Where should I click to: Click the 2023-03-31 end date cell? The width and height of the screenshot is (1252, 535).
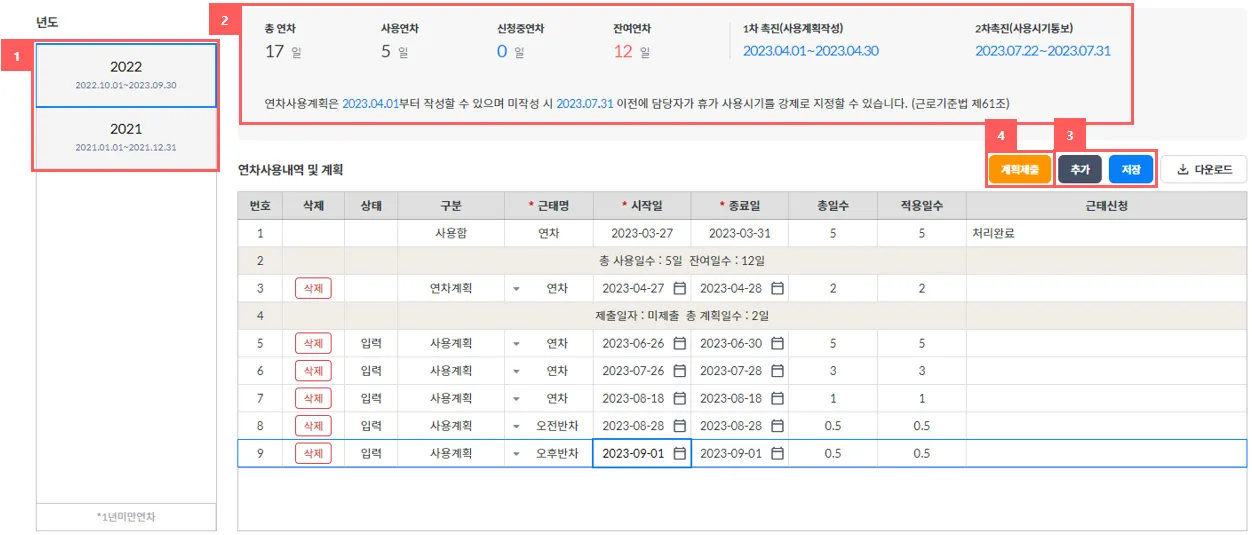tap(740, 233)
